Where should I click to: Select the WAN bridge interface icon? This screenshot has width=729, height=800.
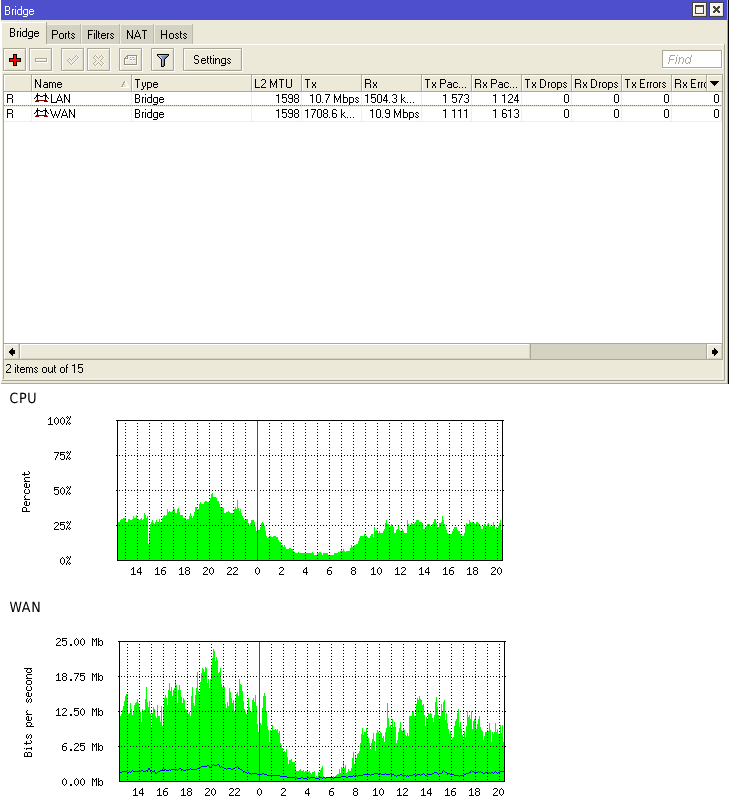click(41, 113)
